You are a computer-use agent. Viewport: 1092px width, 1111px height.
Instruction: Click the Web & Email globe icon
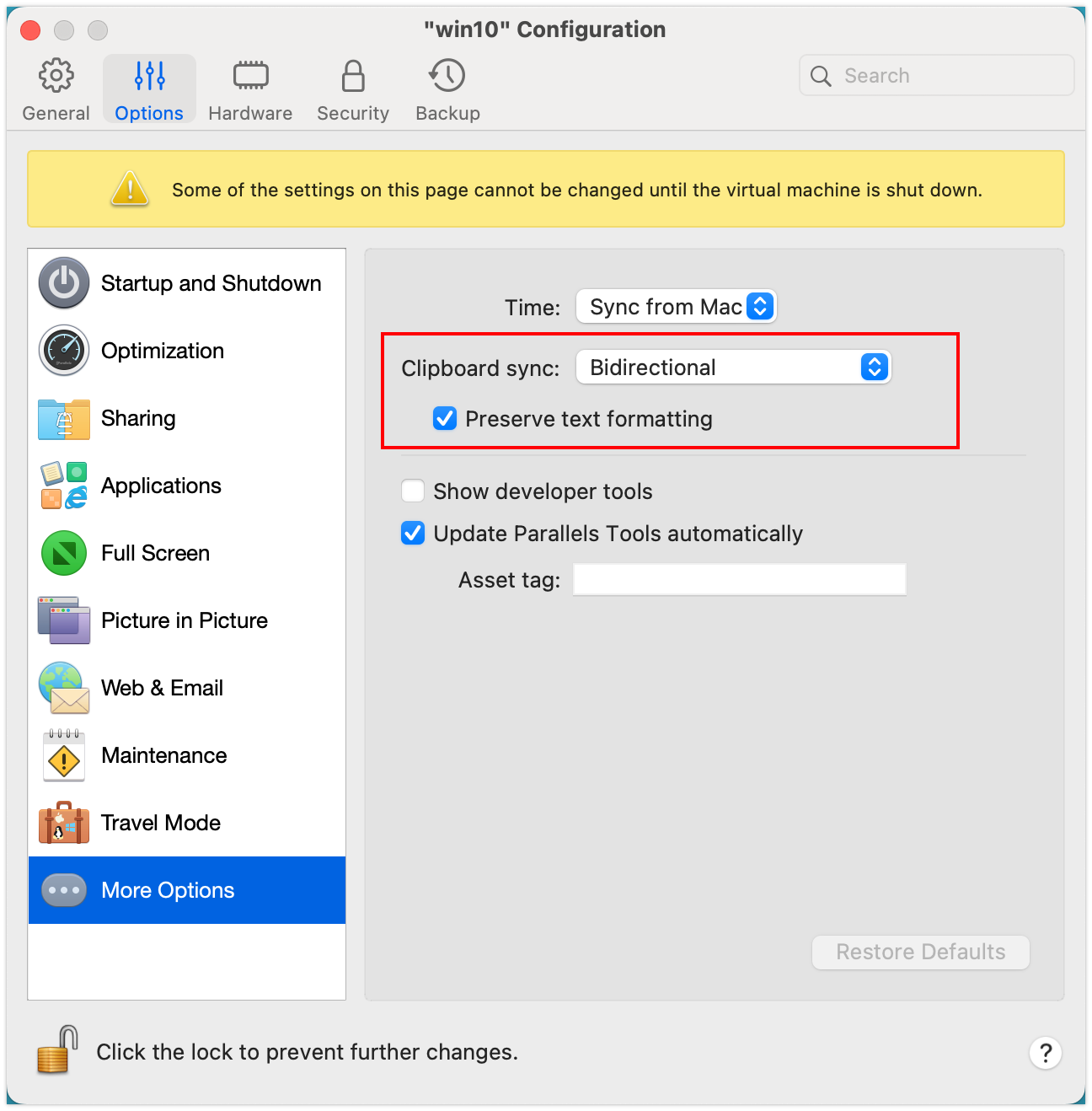click(x=64, y=688)
